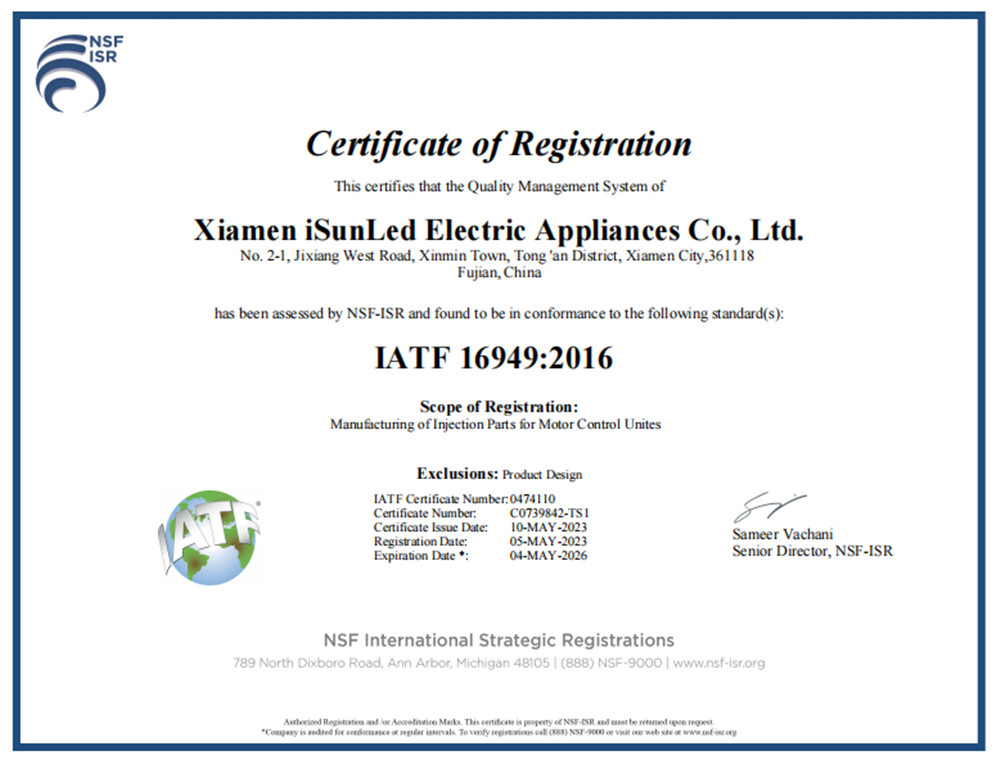Click the "Fujian, China" text
The width and height of the screenshot is (1000, 764).
point(499,273)
